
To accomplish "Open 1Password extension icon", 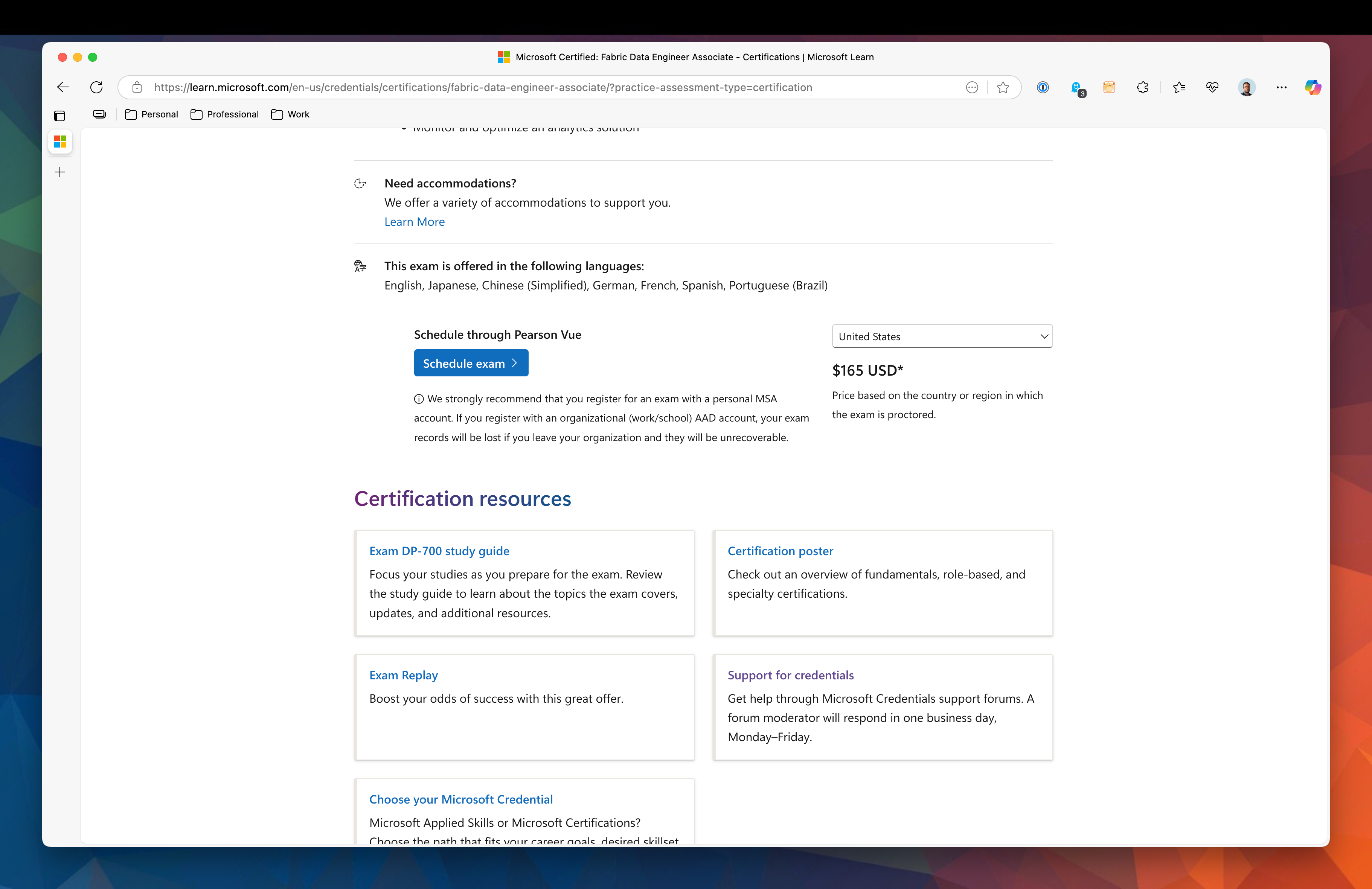I will pos(1043,87).
